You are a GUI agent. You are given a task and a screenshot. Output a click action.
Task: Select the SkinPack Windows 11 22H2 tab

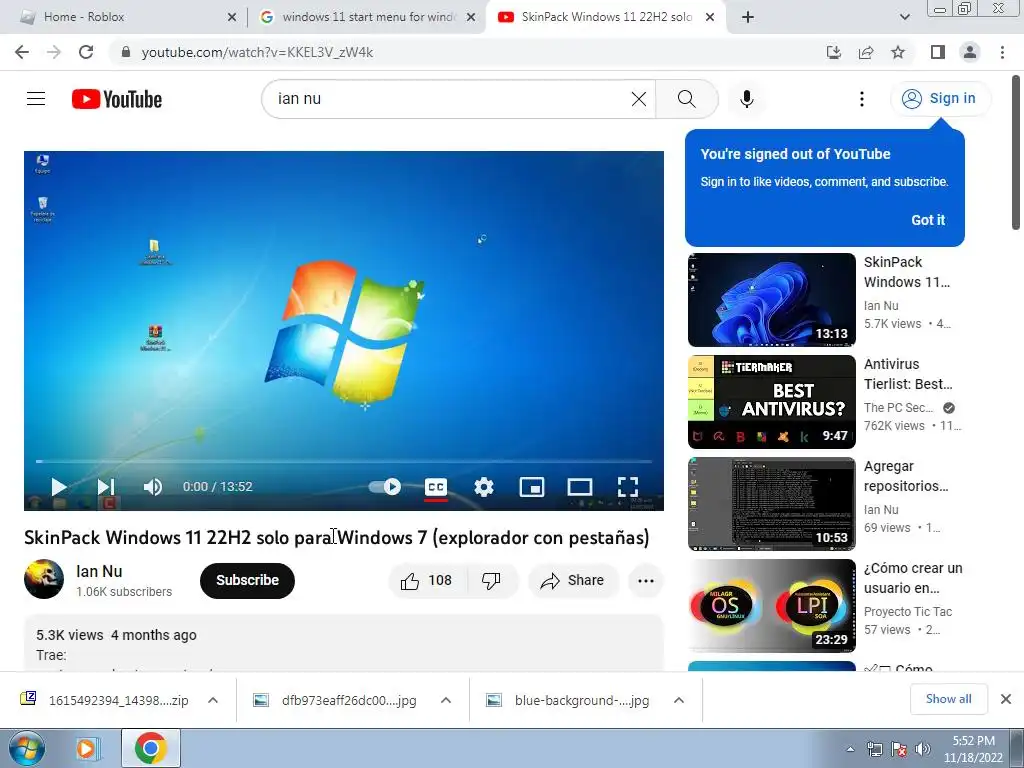click(x=606, y=17)
